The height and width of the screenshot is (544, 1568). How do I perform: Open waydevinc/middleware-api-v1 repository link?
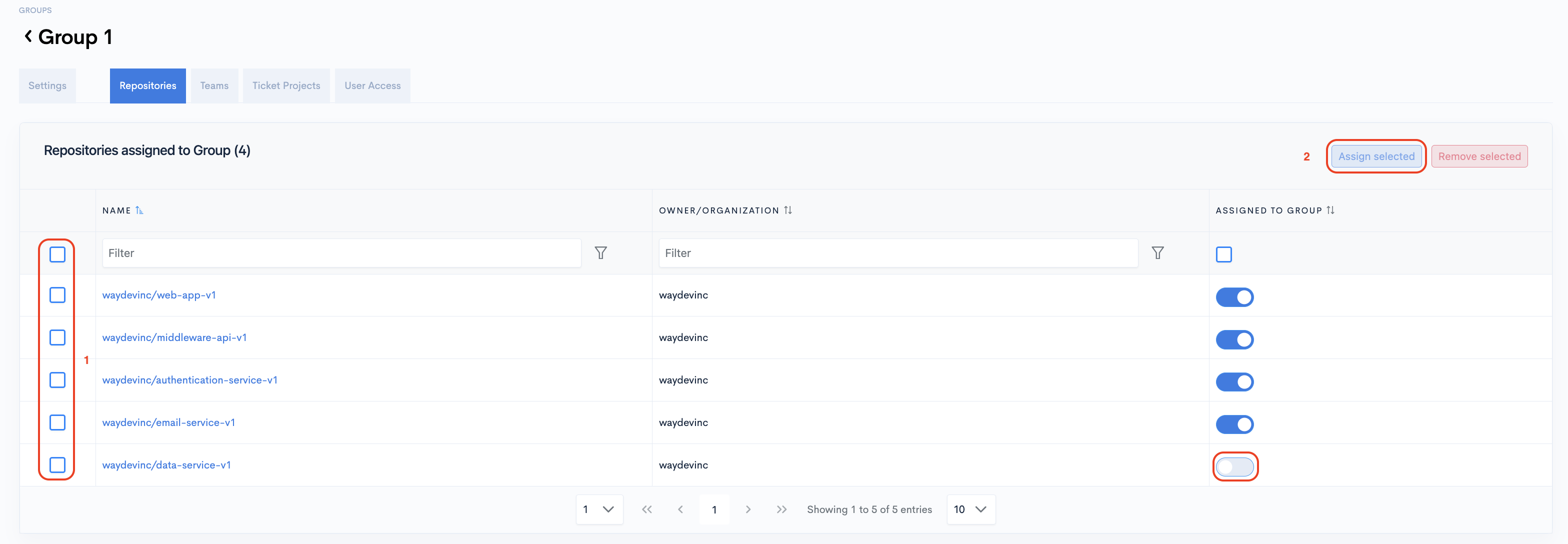174,337
